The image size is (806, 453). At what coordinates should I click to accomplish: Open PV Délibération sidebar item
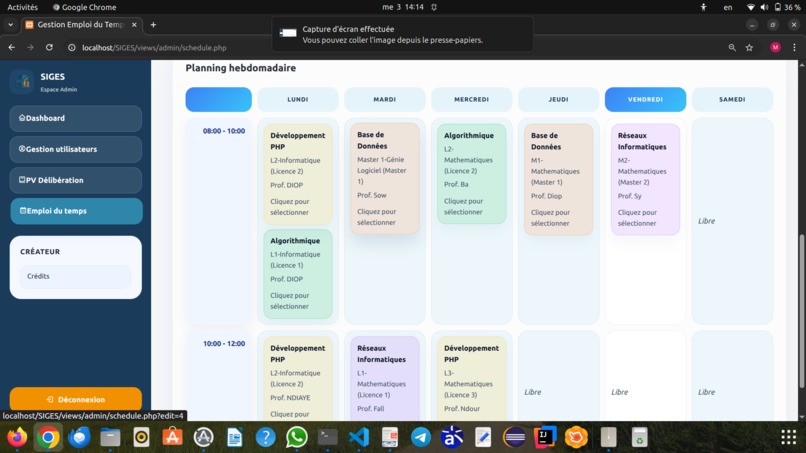[x=76, y=180]
